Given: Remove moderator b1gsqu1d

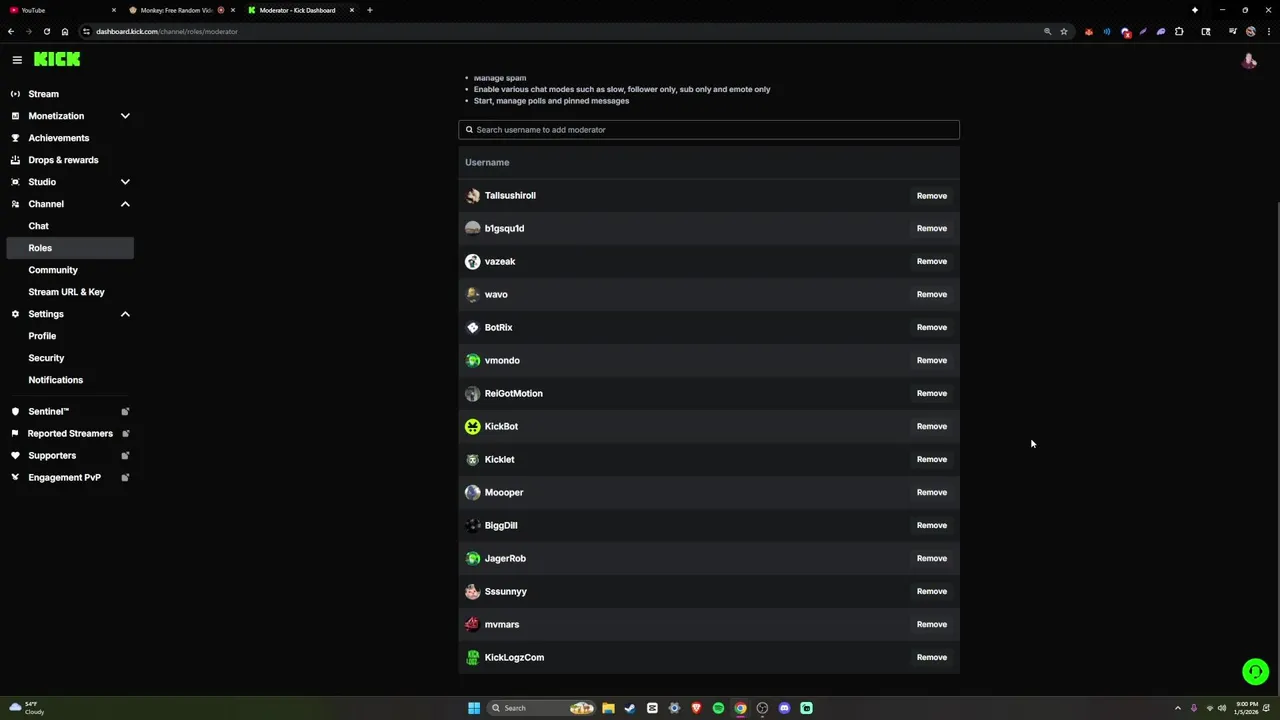Looking at the screenshot, I should coord(931,229).
